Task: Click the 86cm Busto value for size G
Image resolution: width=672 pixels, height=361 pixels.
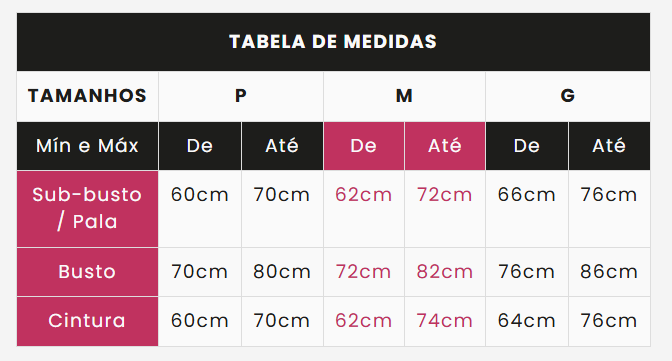Action: click(609, 272)
